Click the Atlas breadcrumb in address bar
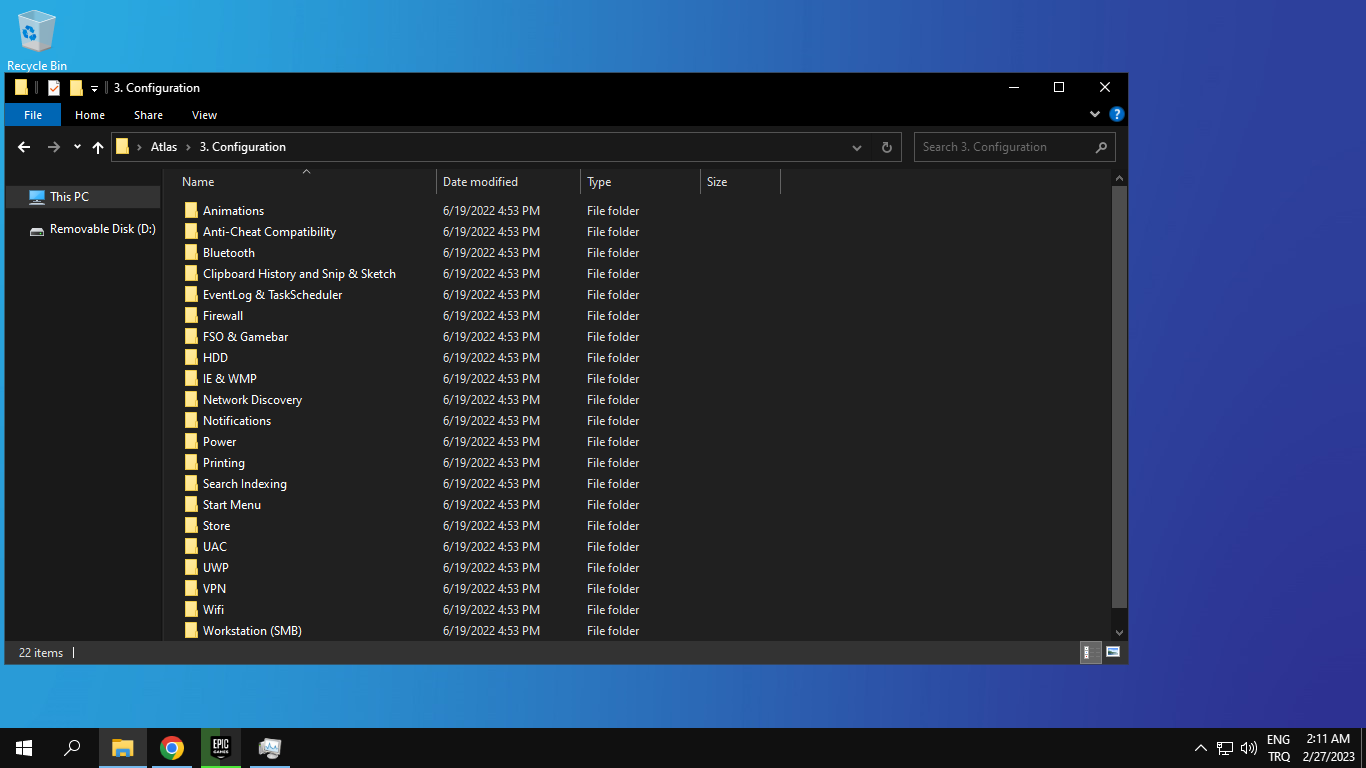Image resolution: width=1366 pixels, height=768 pixels. tap(164, 147)
